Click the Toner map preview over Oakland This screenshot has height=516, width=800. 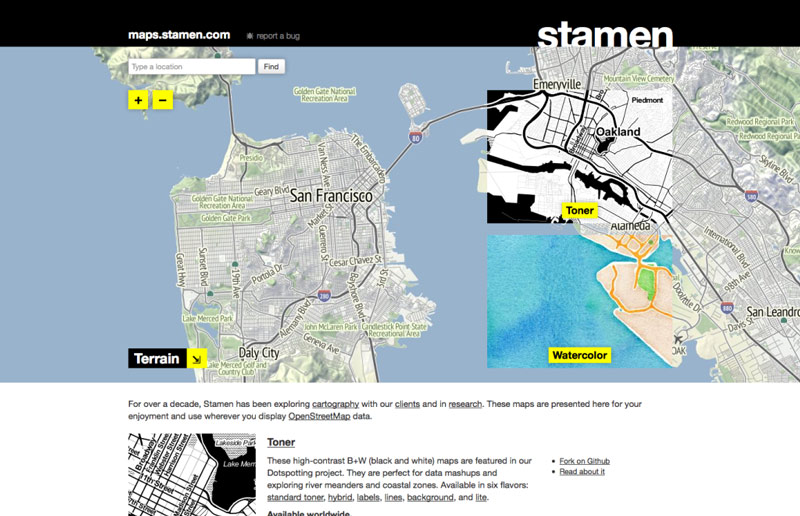pos(580,157)
